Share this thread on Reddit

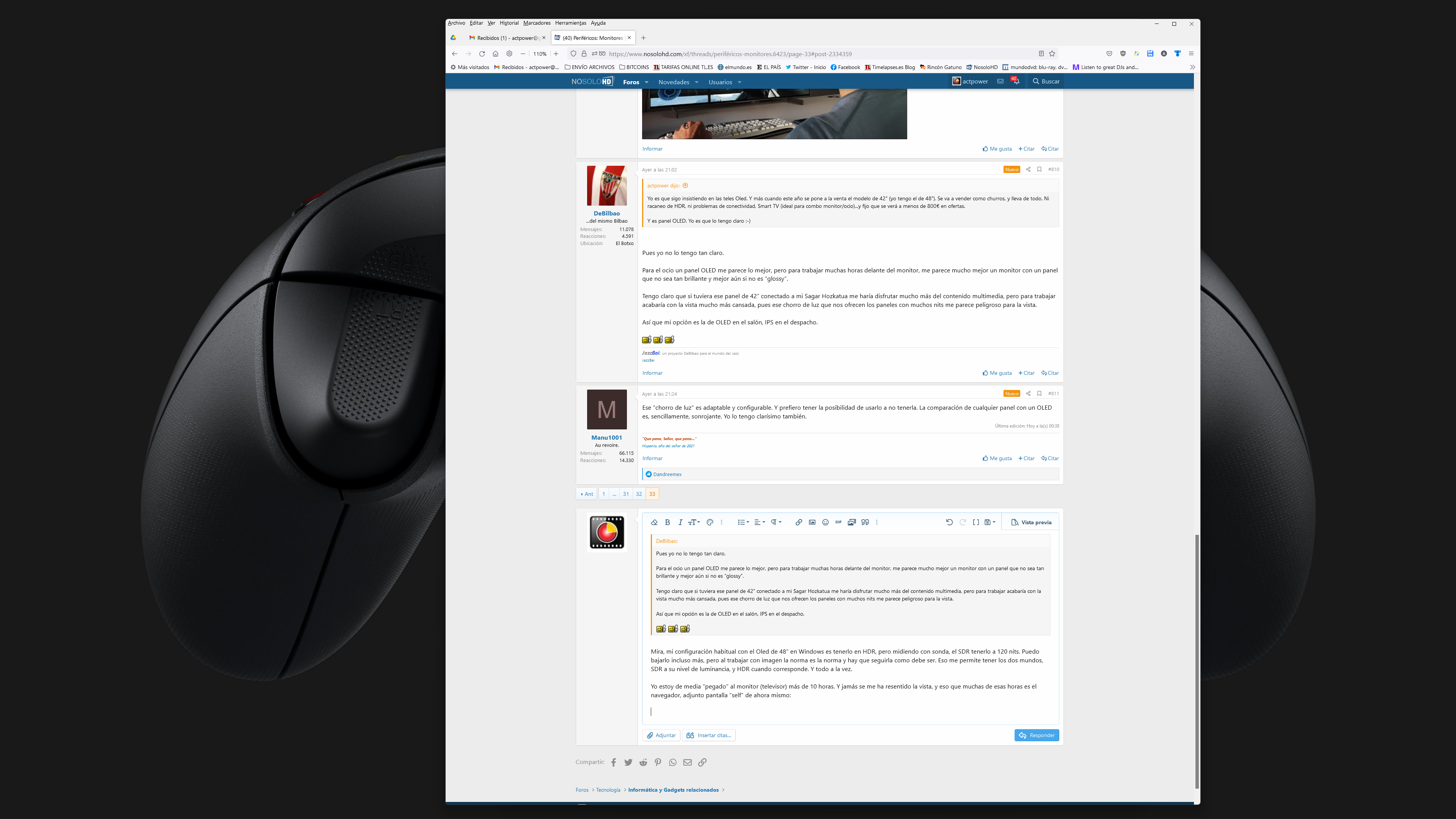643,762
